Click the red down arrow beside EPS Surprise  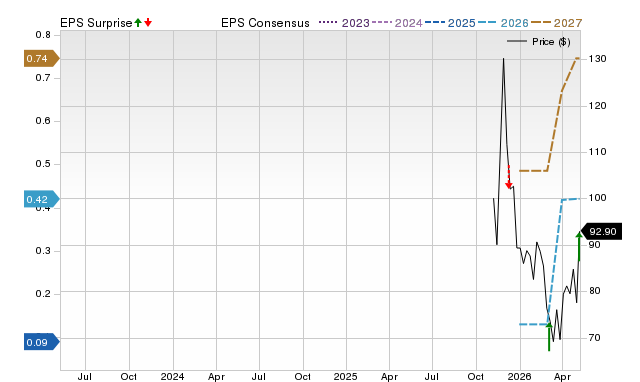tap(148, 23)
